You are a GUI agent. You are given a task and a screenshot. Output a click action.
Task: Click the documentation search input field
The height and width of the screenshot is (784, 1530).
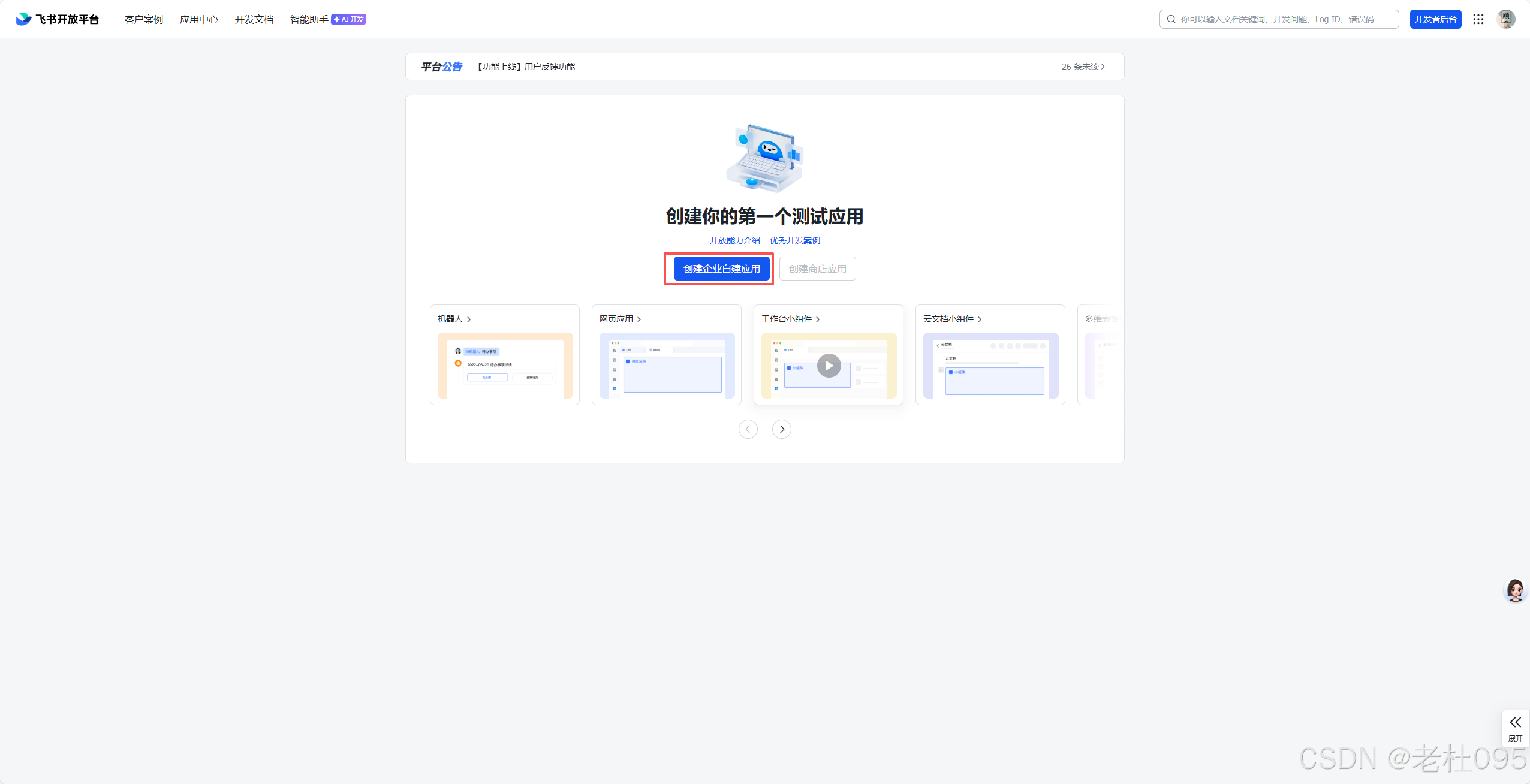point(1283,19)
